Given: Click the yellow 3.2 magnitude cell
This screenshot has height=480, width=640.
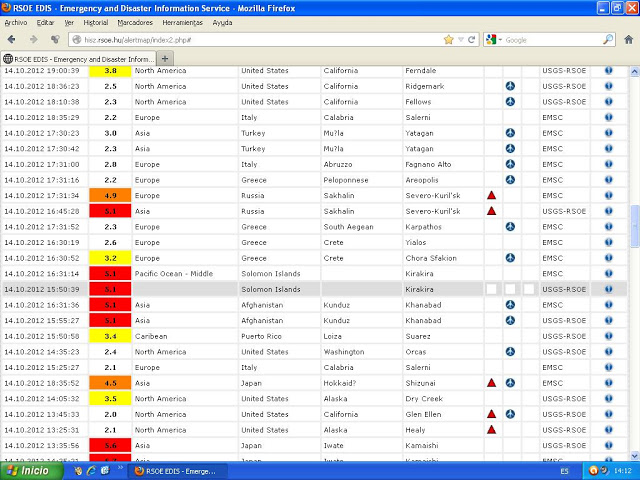Looking at the screenshot, I should pos(110,258).
